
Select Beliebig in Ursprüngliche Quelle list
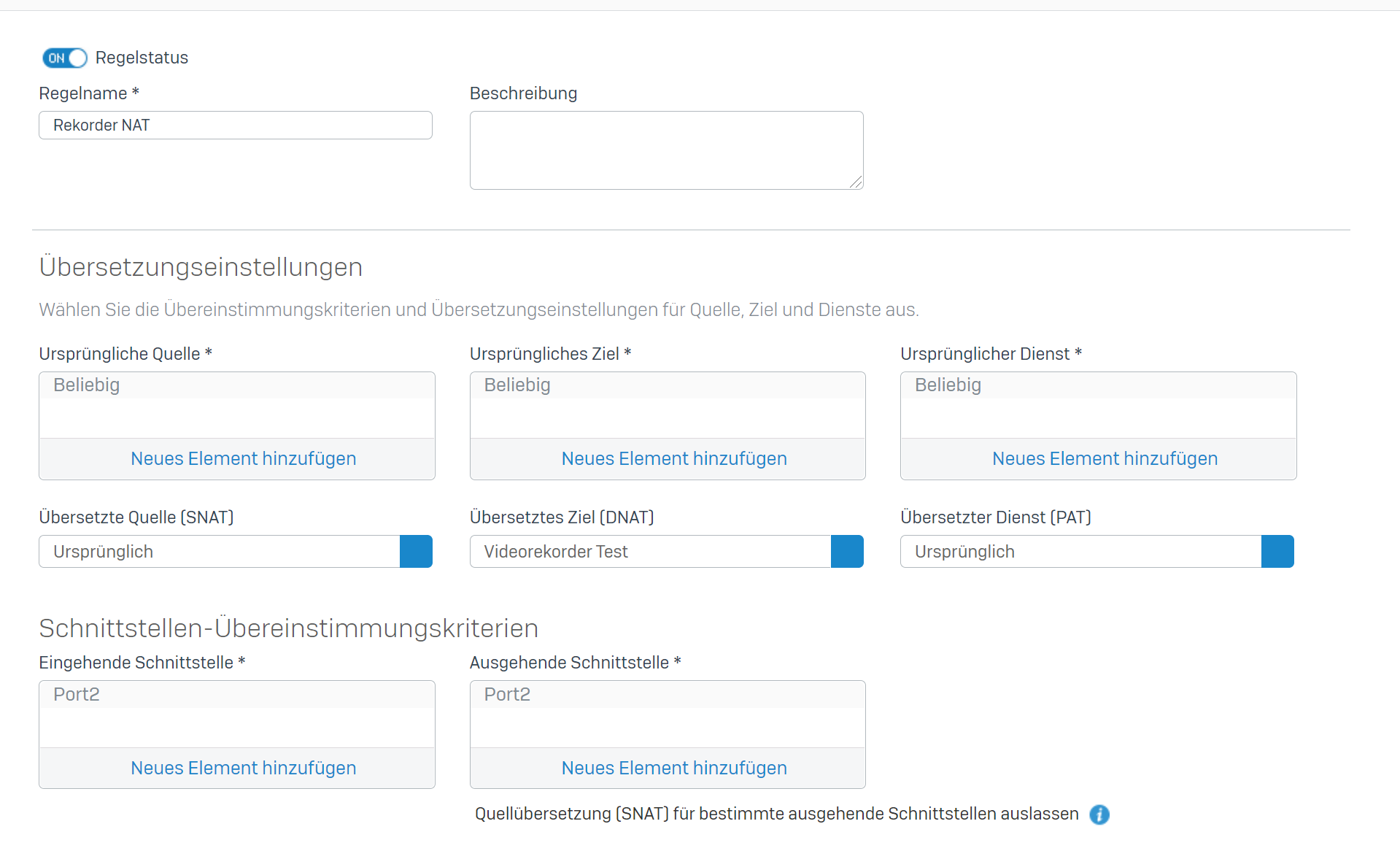pos(236,385)
